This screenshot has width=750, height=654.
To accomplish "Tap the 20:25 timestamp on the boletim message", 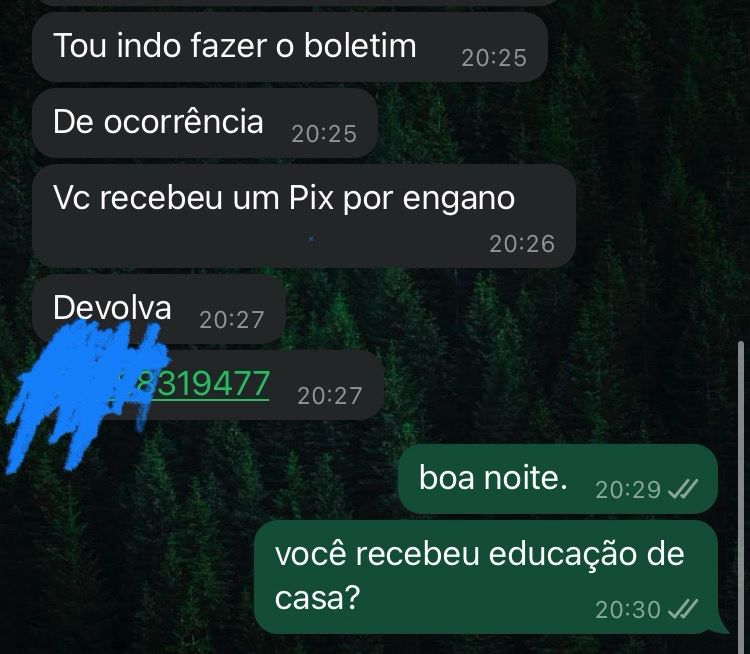I will tap(494, 58).
